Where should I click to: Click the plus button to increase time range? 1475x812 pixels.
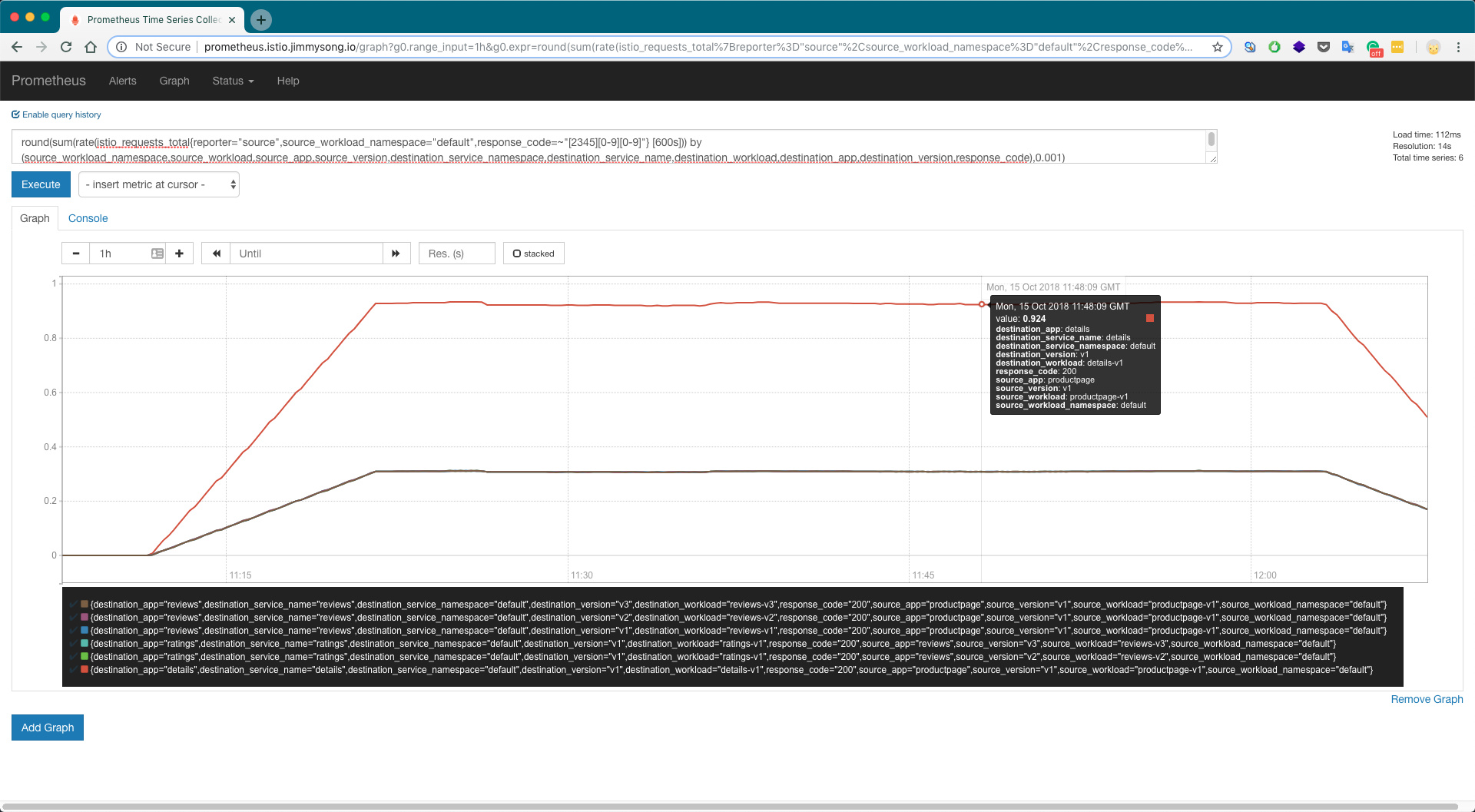179,254
